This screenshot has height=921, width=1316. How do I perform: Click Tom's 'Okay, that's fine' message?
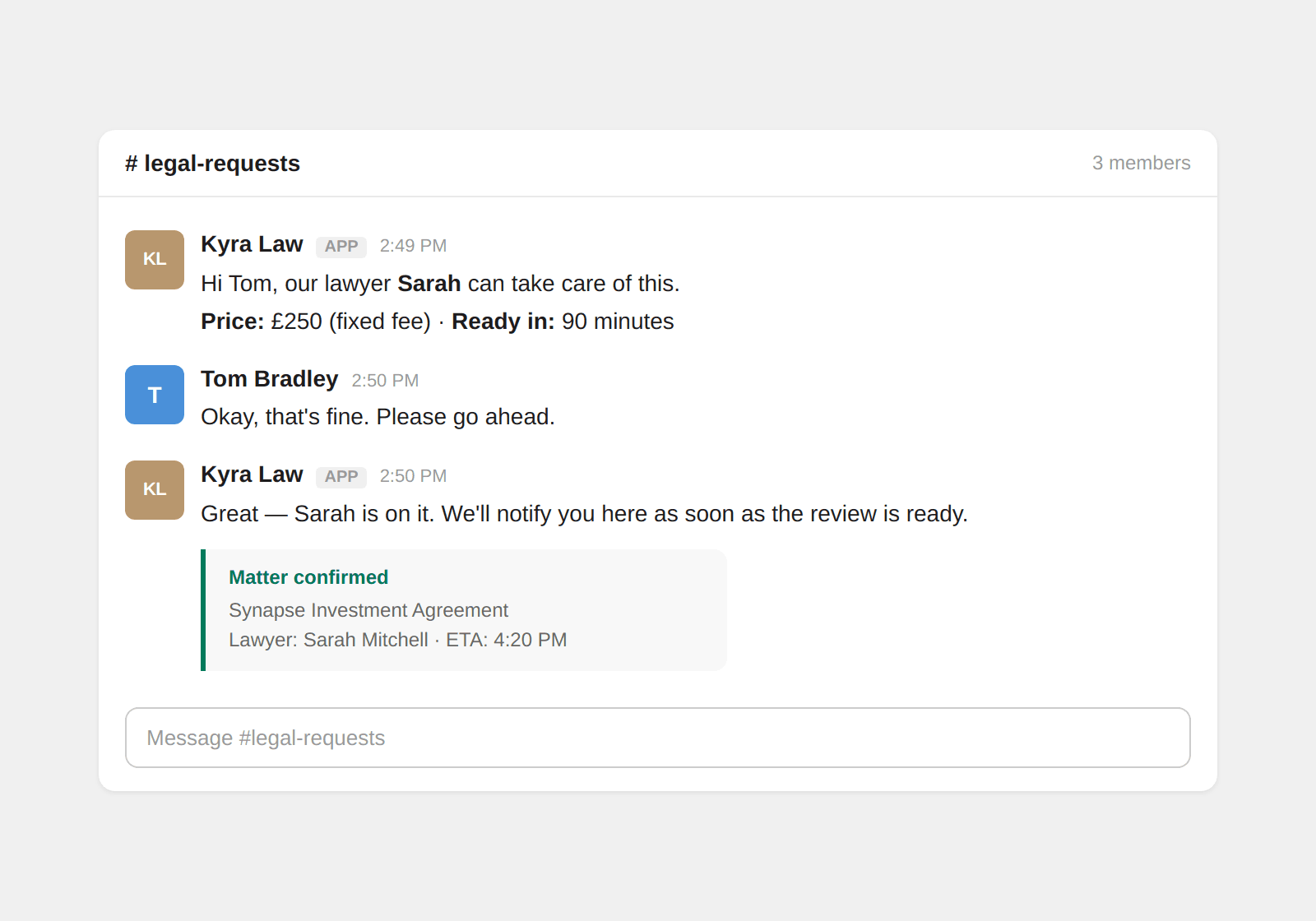378,417
